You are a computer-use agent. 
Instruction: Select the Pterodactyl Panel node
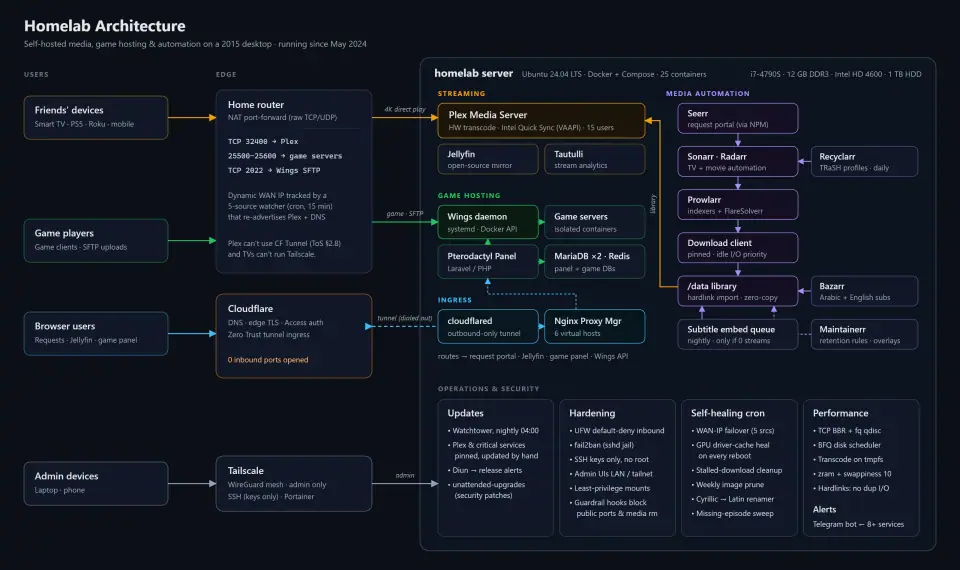(x=488, y=262)
